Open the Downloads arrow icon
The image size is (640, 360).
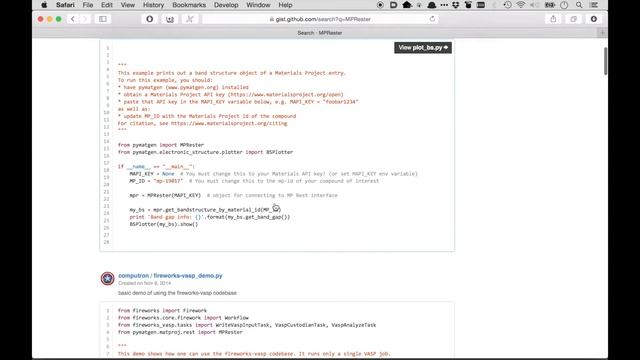coord(593,19)
